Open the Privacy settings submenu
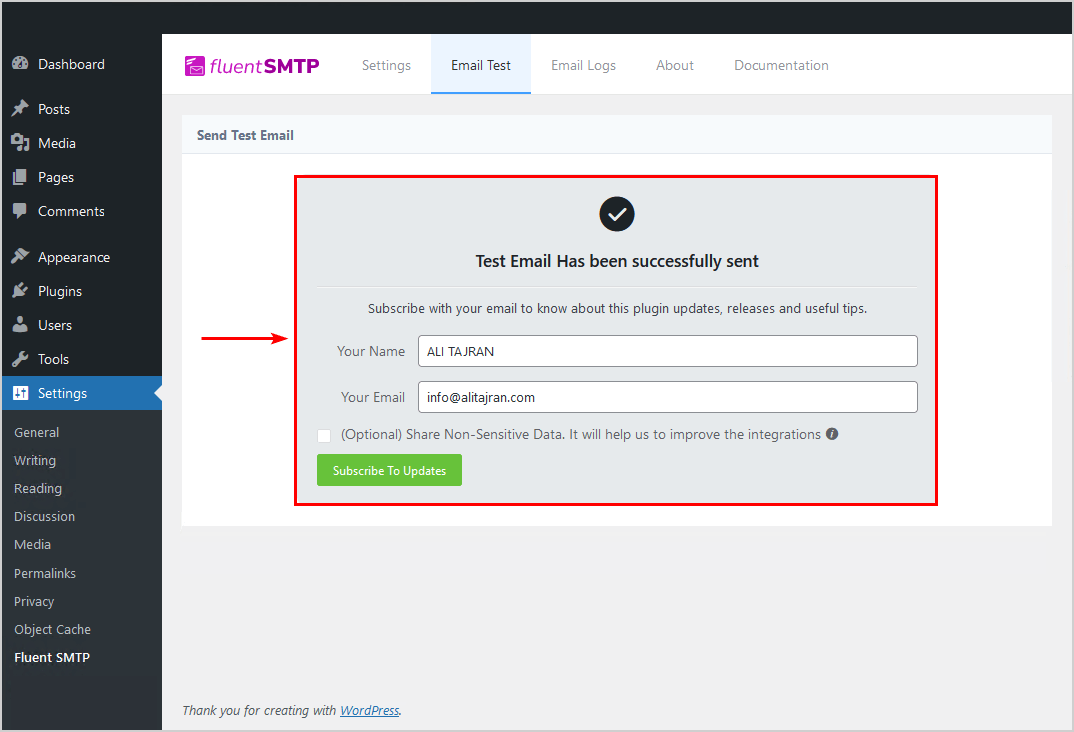The image size is (1074, 732). coord(34,602)
